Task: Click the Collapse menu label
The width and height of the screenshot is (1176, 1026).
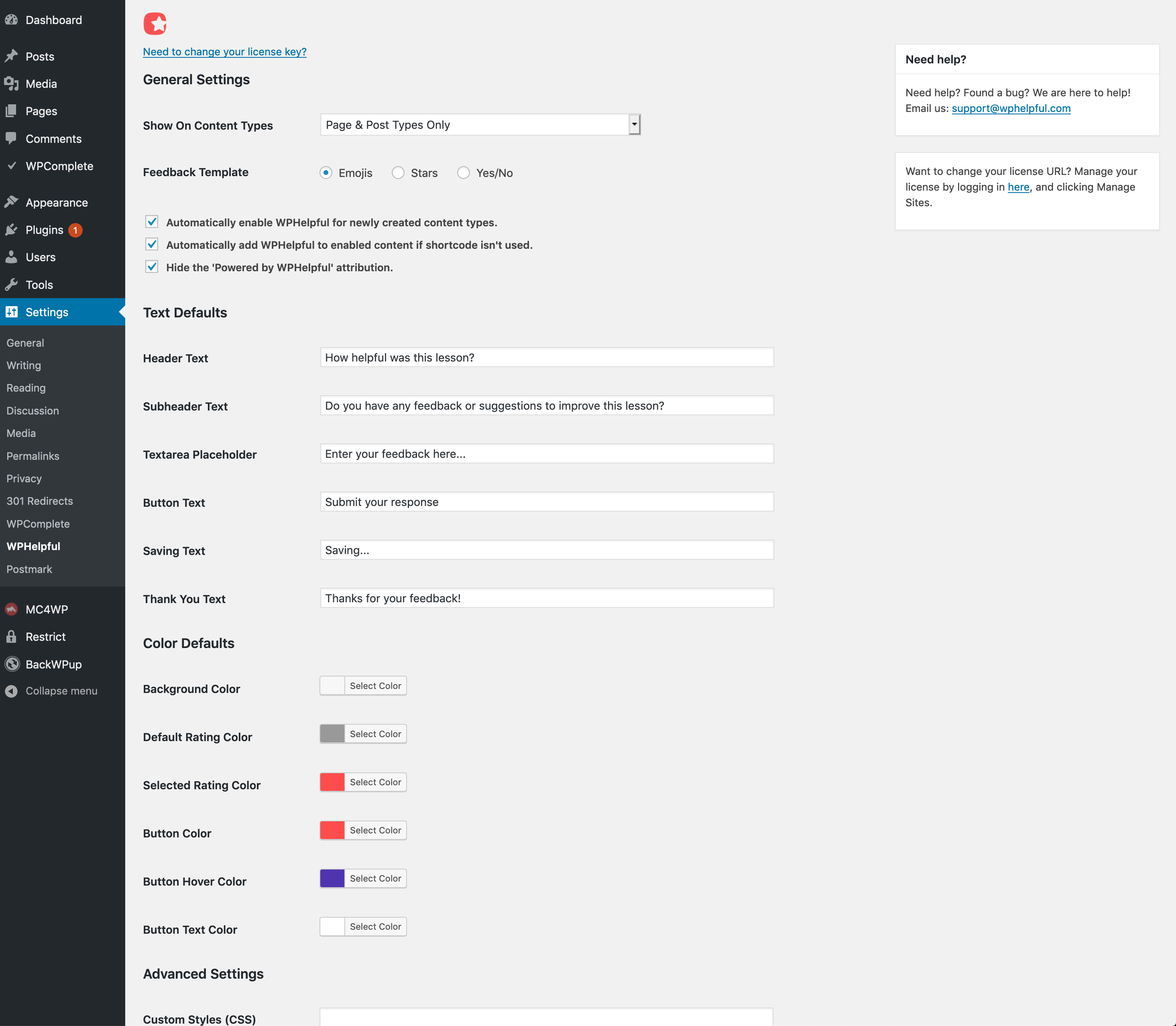Action: 61,691
